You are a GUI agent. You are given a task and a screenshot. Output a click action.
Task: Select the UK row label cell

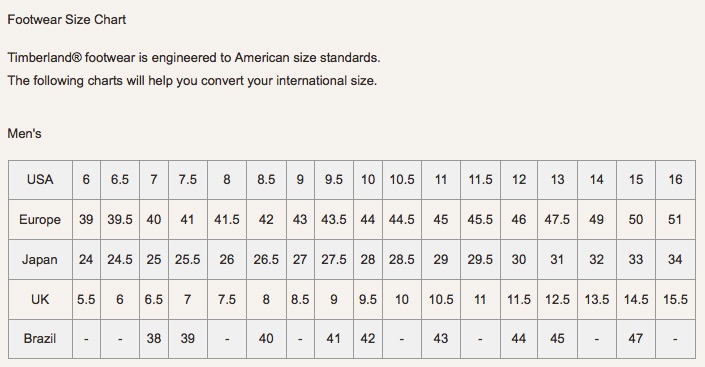tap(40, 300)
